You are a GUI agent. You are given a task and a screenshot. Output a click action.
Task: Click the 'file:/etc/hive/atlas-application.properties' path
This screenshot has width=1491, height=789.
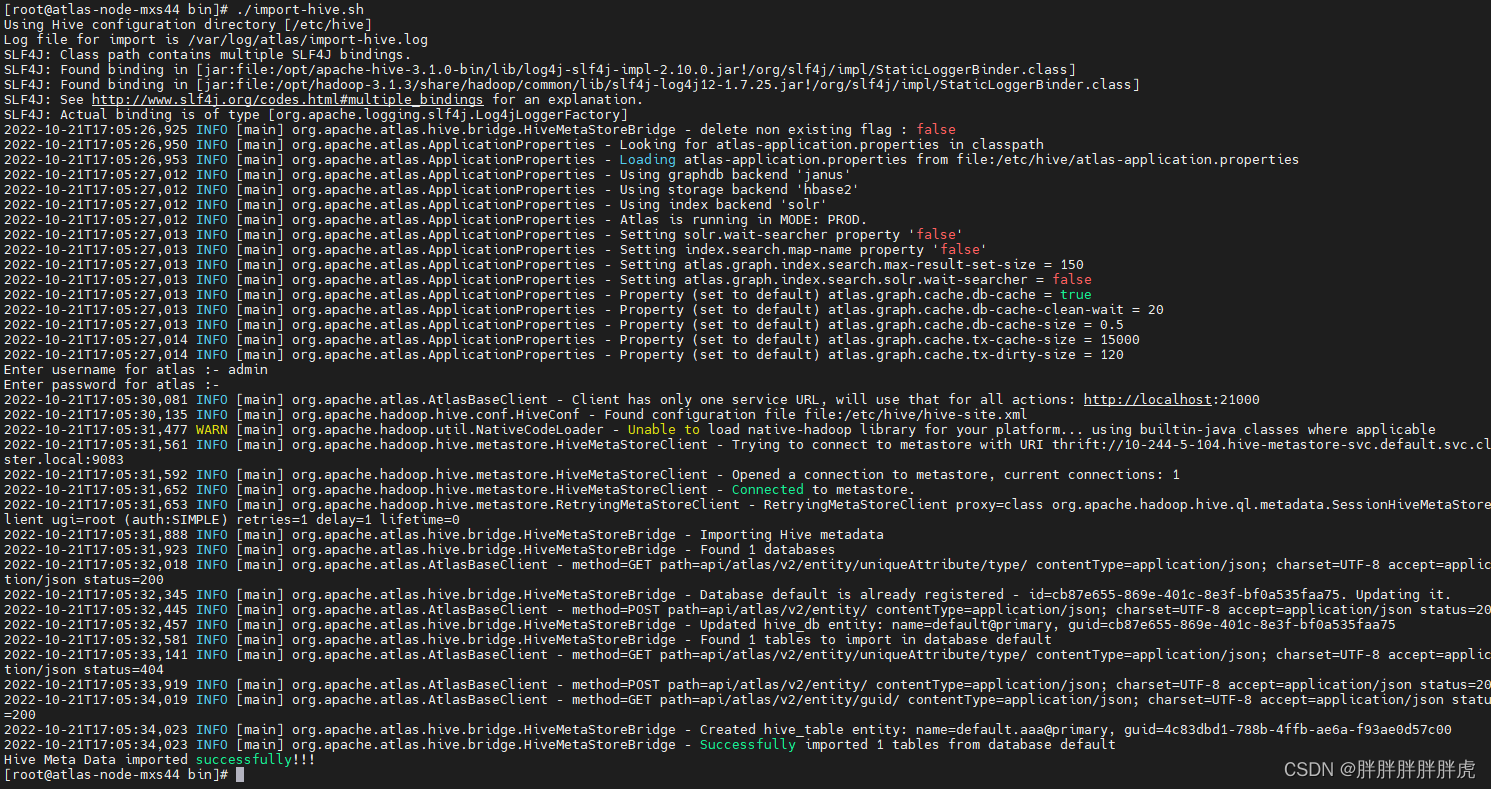tap(1127, 160)
